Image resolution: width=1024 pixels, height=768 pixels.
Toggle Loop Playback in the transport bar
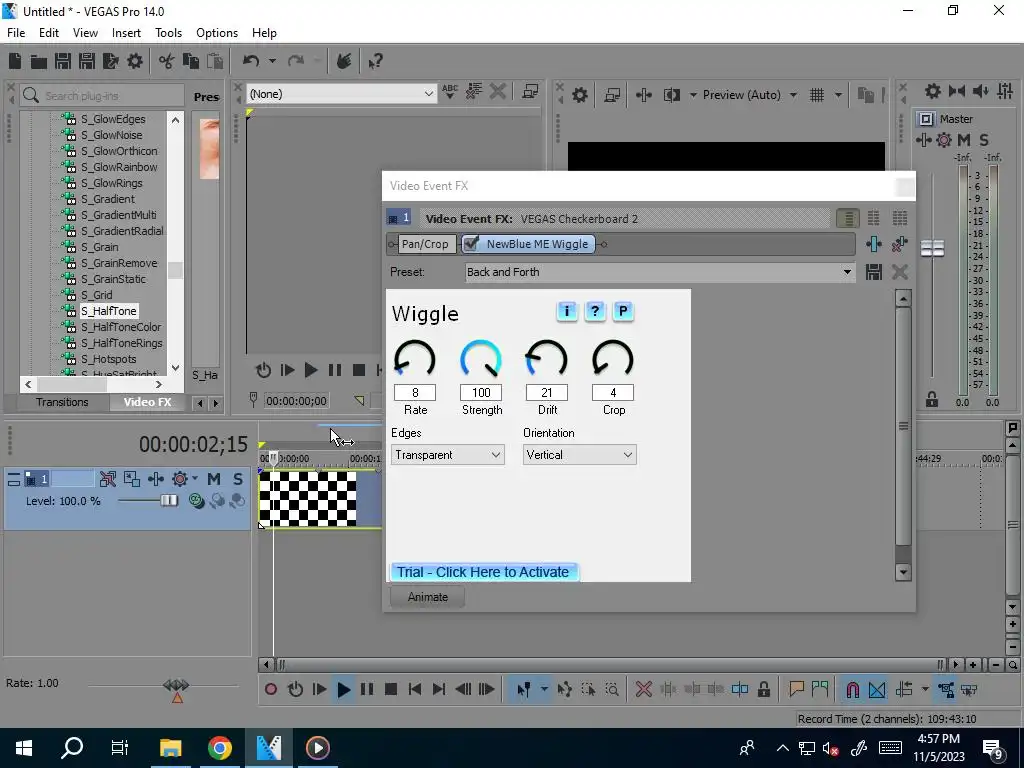(x=295, y=689)
